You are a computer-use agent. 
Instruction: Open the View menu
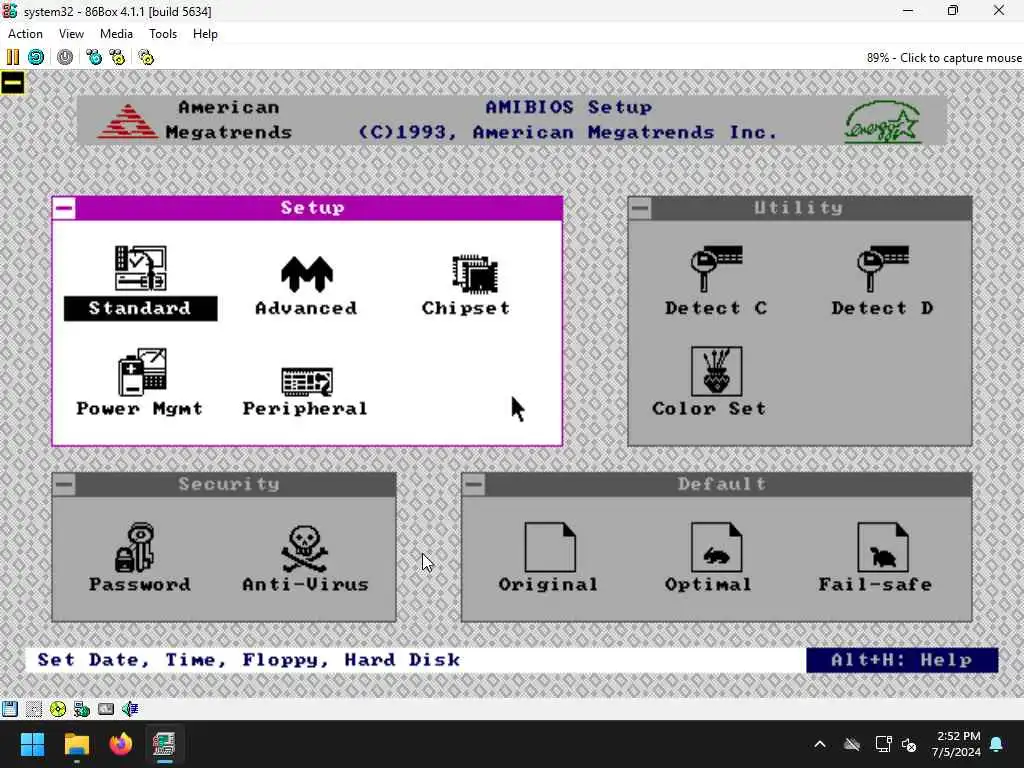pos(71,34)
